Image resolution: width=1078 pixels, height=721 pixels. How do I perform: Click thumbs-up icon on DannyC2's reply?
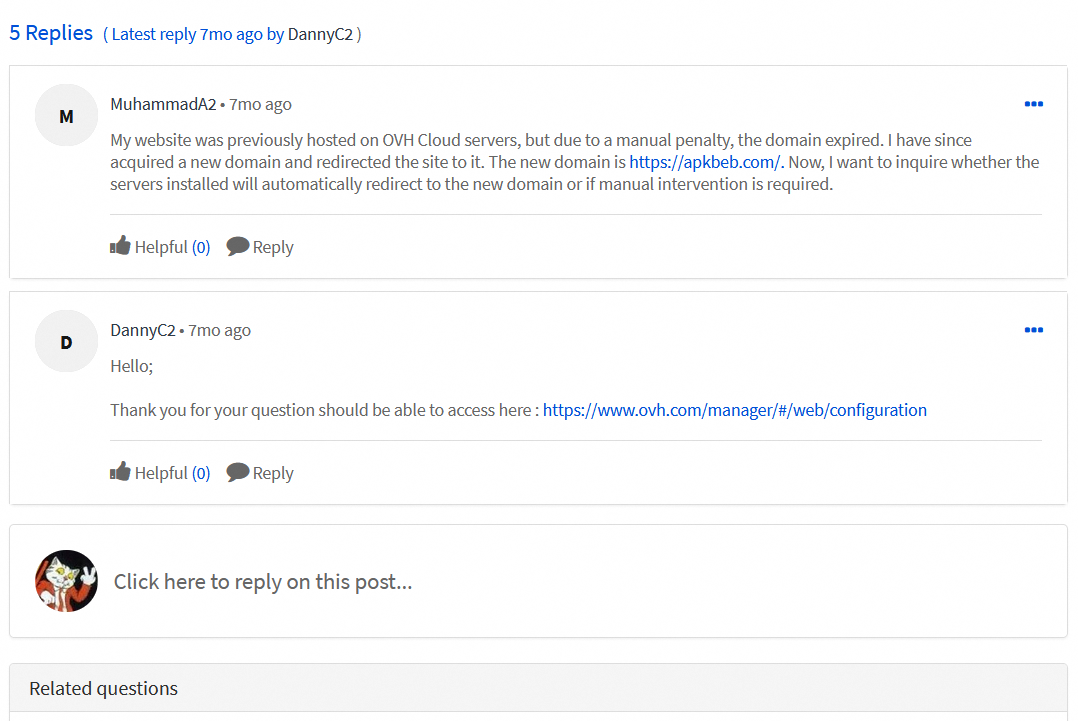click(x=121, y=472)
